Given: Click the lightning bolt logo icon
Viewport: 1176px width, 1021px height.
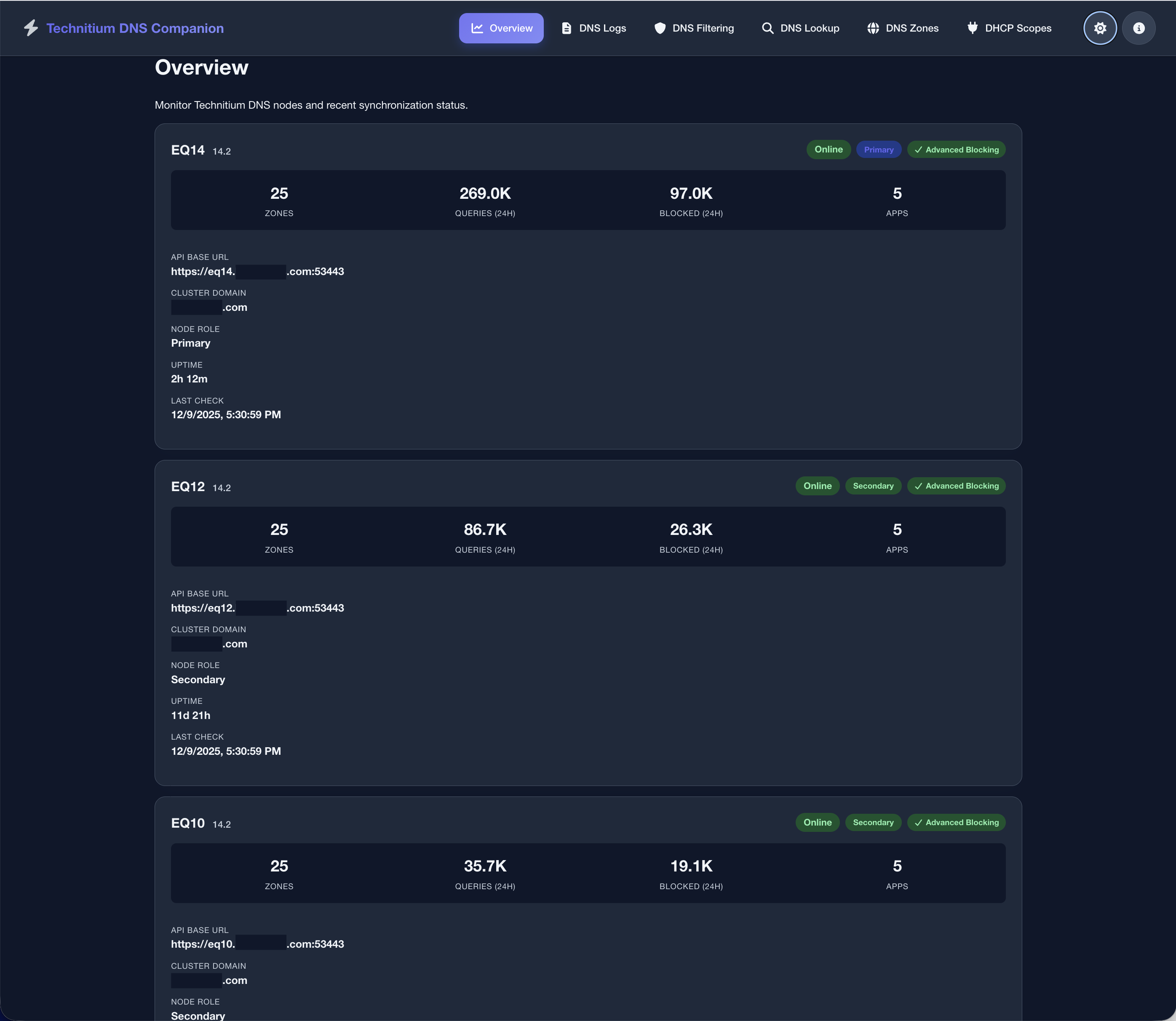Looking at the screenshot, I should [31, 28].
